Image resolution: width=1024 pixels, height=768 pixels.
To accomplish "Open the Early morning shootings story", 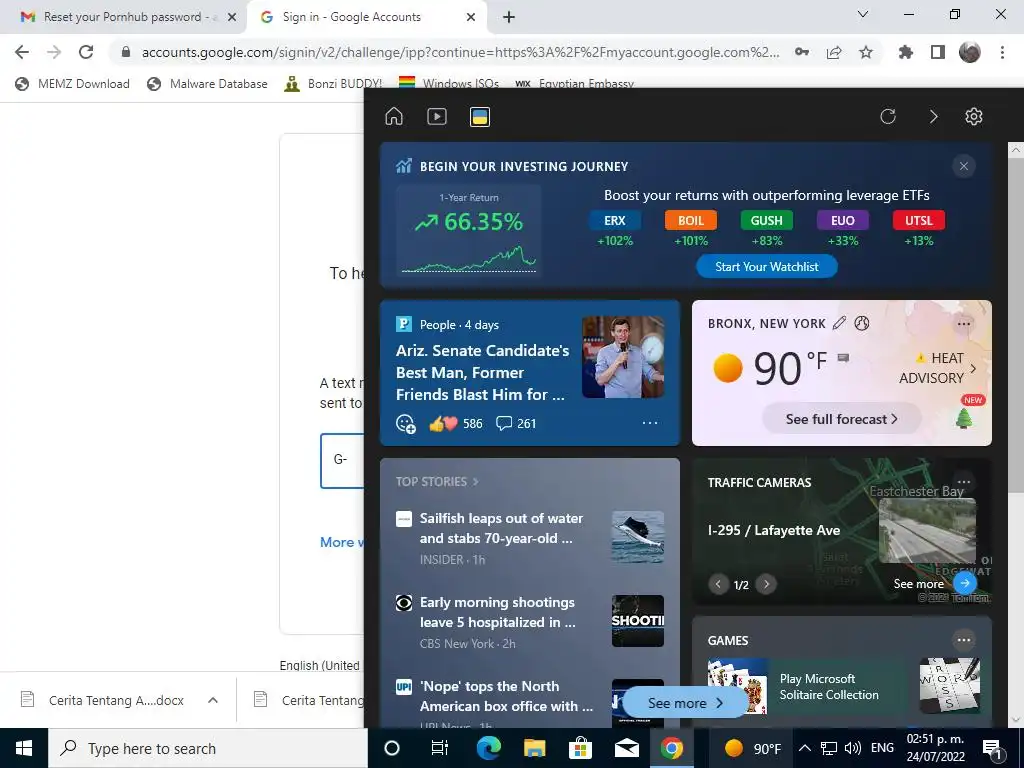I will pos(498,613).
